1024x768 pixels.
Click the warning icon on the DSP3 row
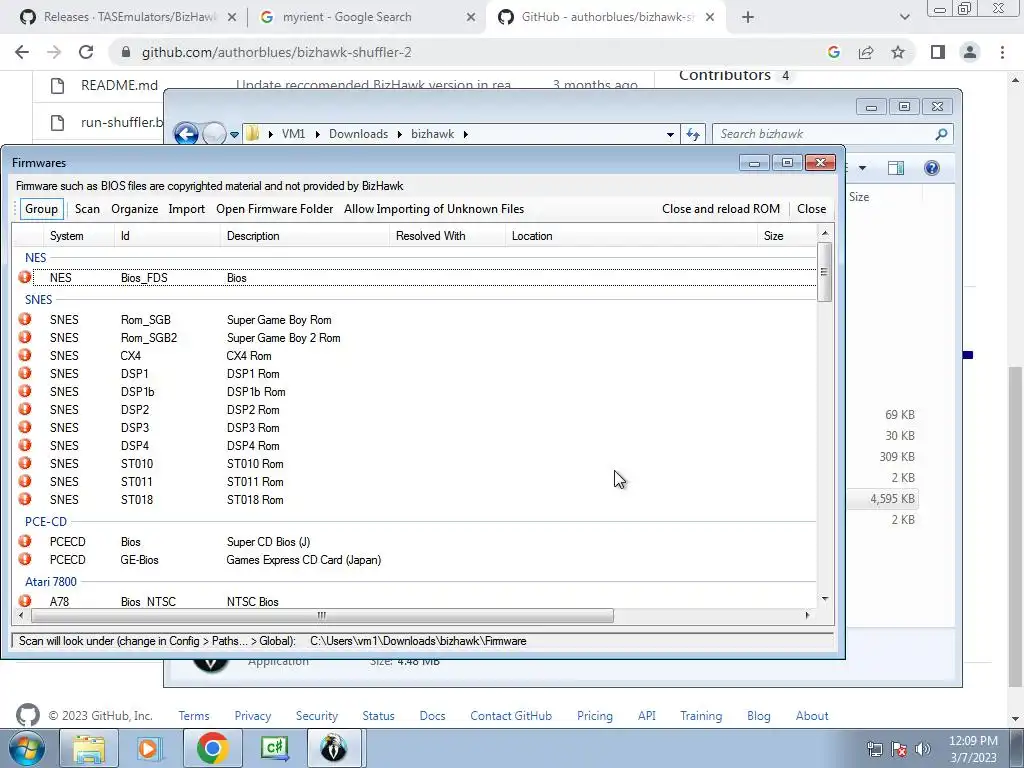(x=25, y=427)
